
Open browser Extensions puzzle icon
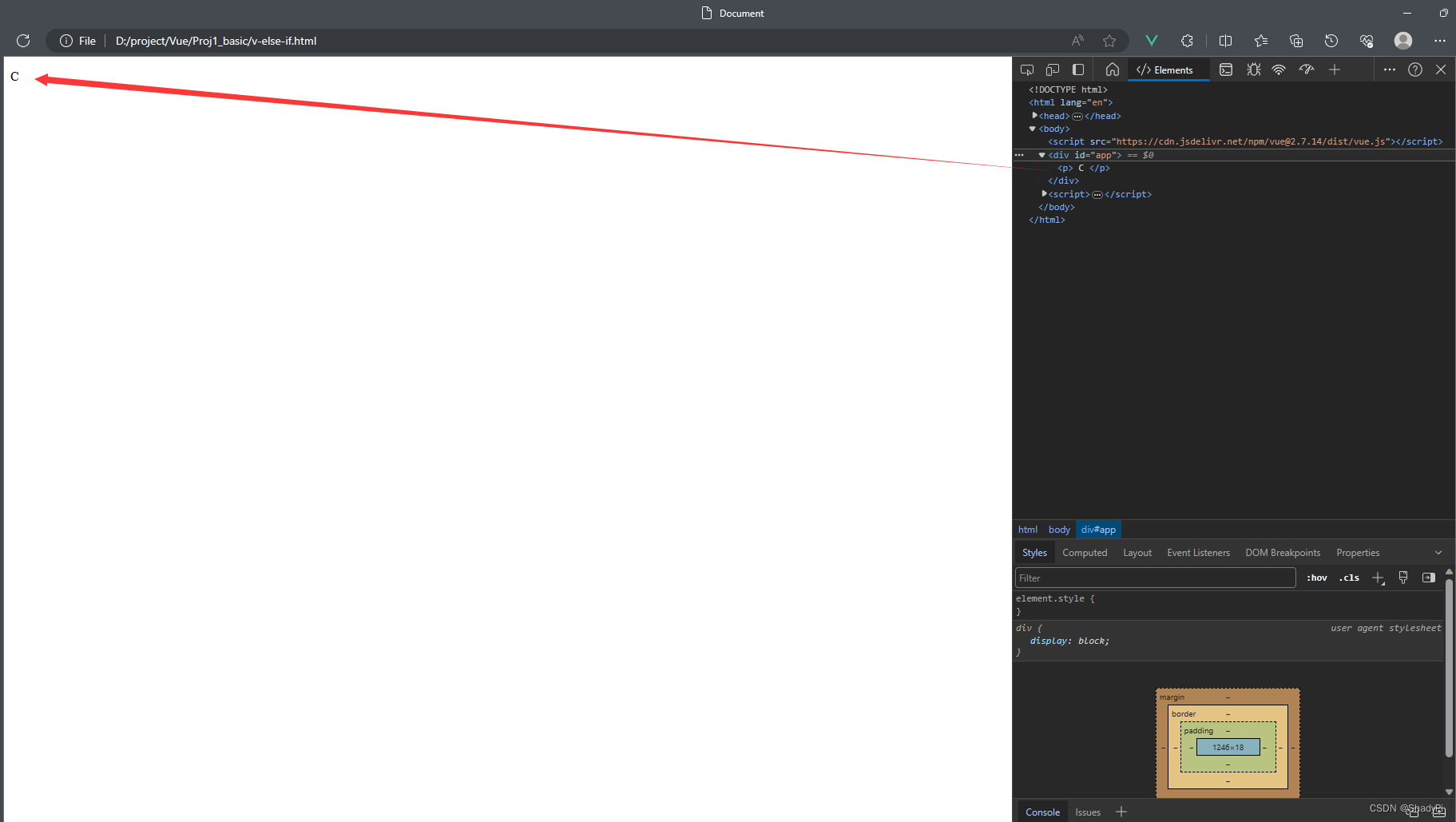click(1187, 41)
